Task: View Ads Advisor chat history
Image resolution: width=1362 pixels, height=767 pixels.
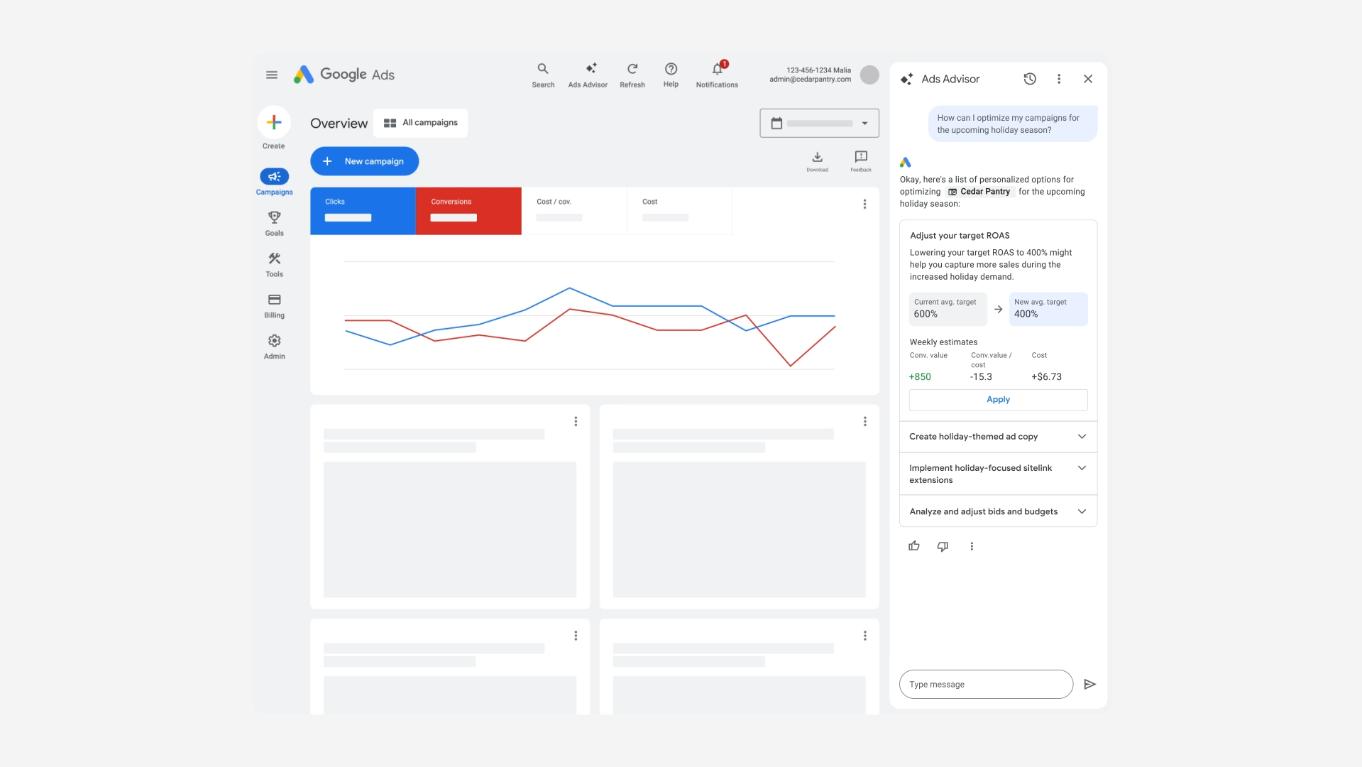Action: click(1030, 79)
